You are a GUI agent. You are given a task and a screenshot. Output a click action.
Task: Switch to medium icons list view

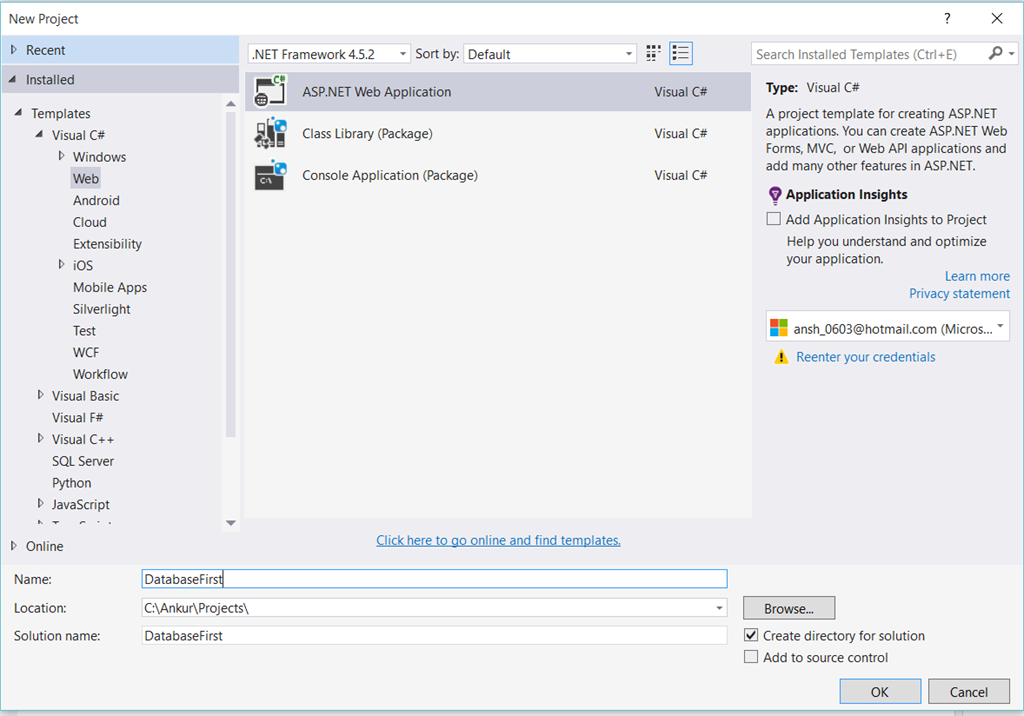click(x=680, y=54)
